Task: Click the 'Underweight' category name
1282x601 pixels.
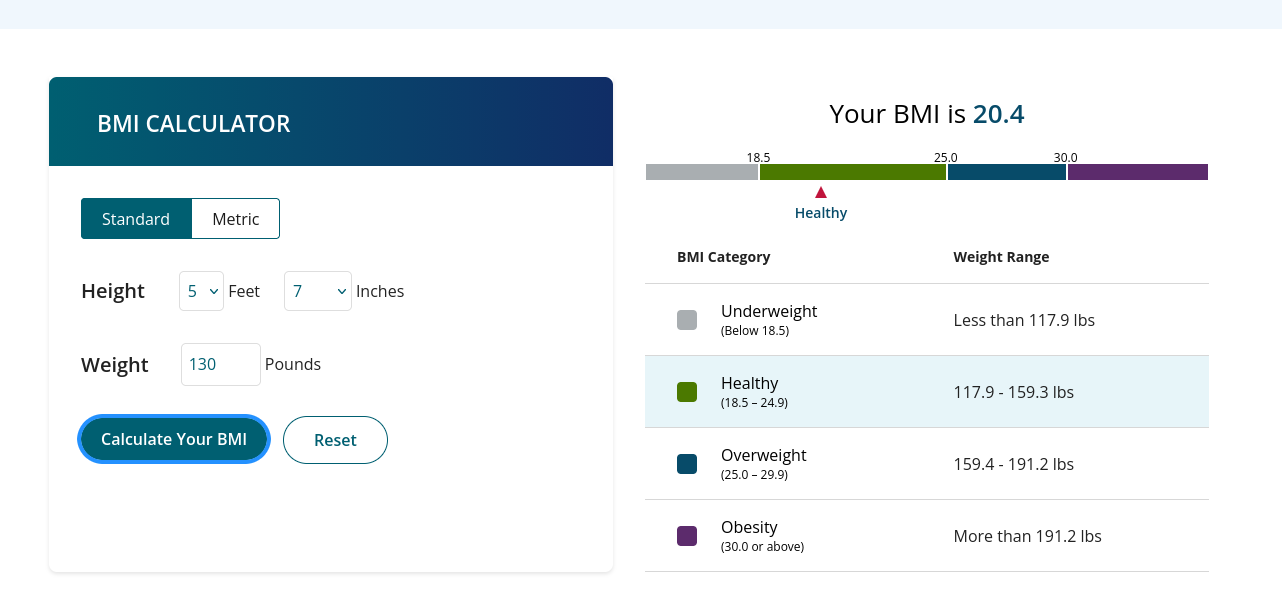Action: point(769,311)
